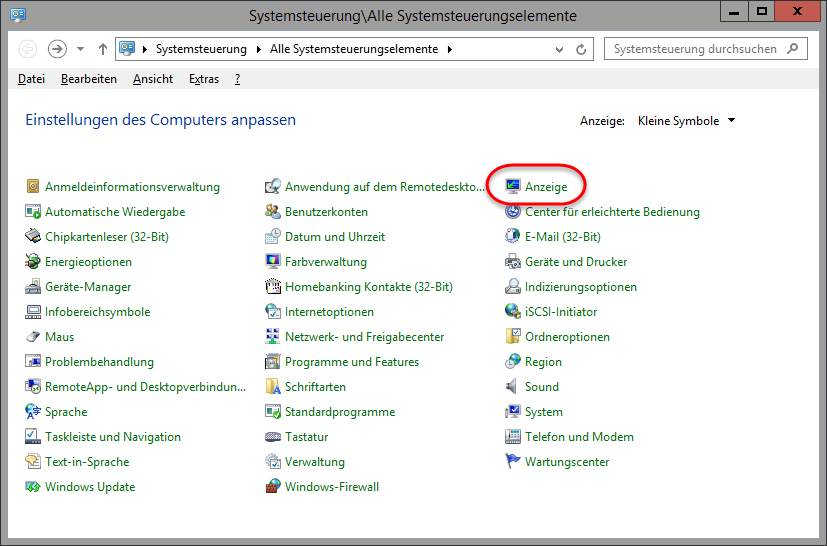827x546 pixels.
Task: Click the iSCSI-Initiator link
Action: (x=561, y=311)
